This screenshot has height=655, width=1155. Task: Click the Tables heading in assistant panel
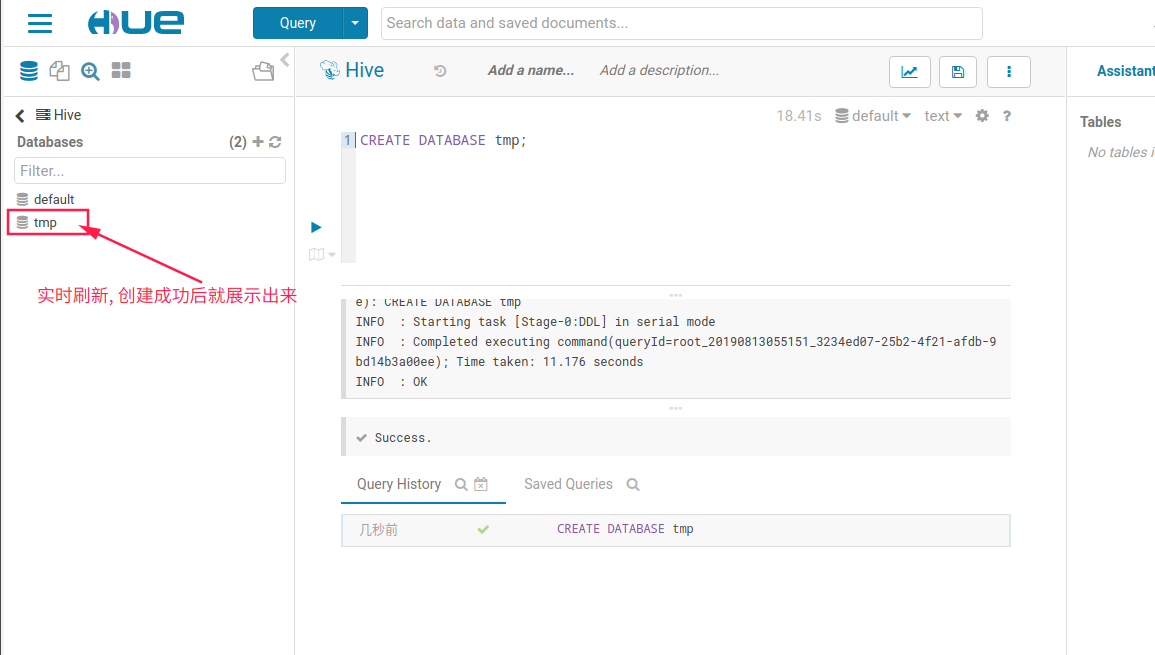1100,122
